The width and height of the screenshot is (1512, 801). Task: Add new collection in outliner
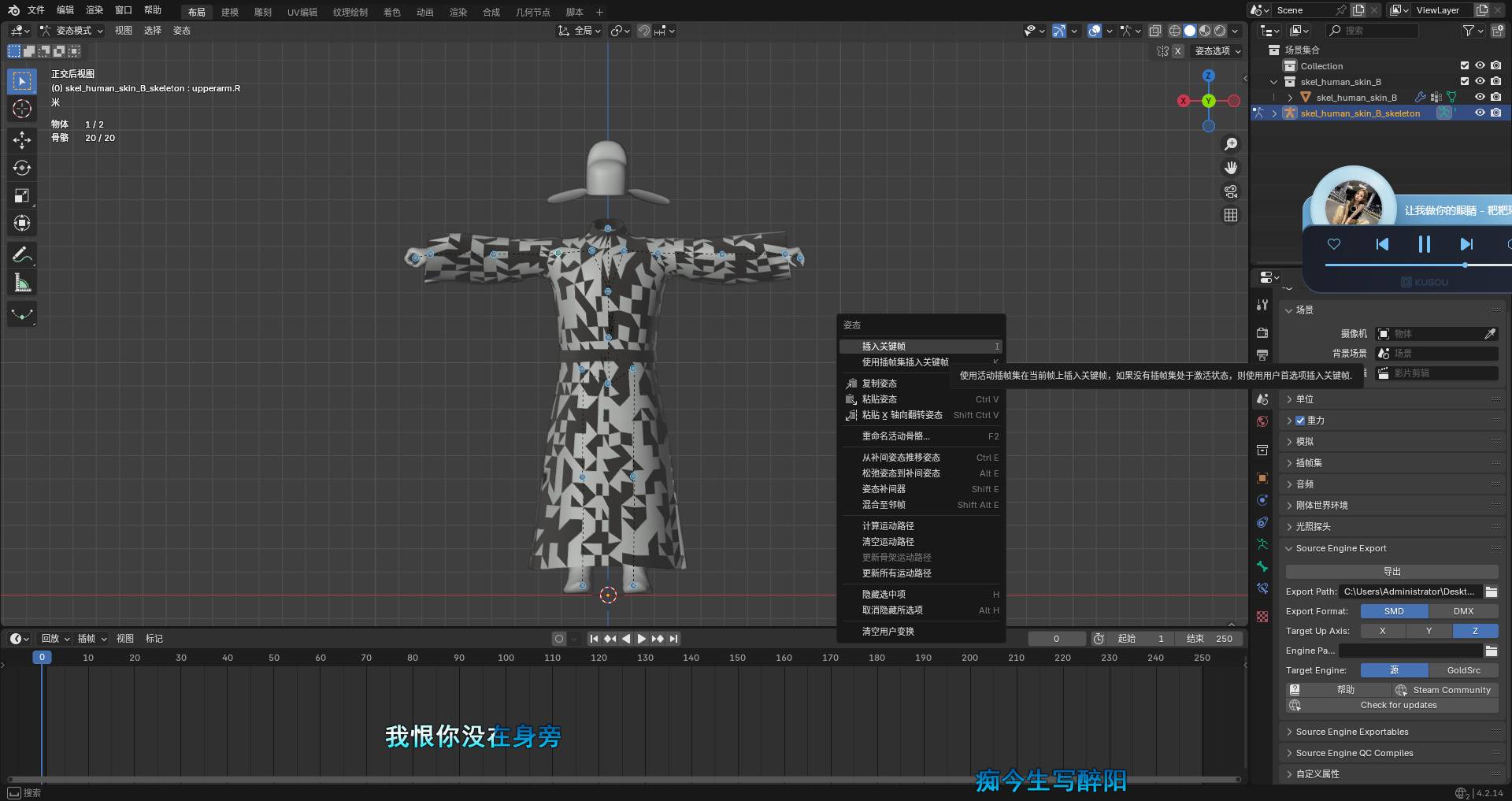1498,31
